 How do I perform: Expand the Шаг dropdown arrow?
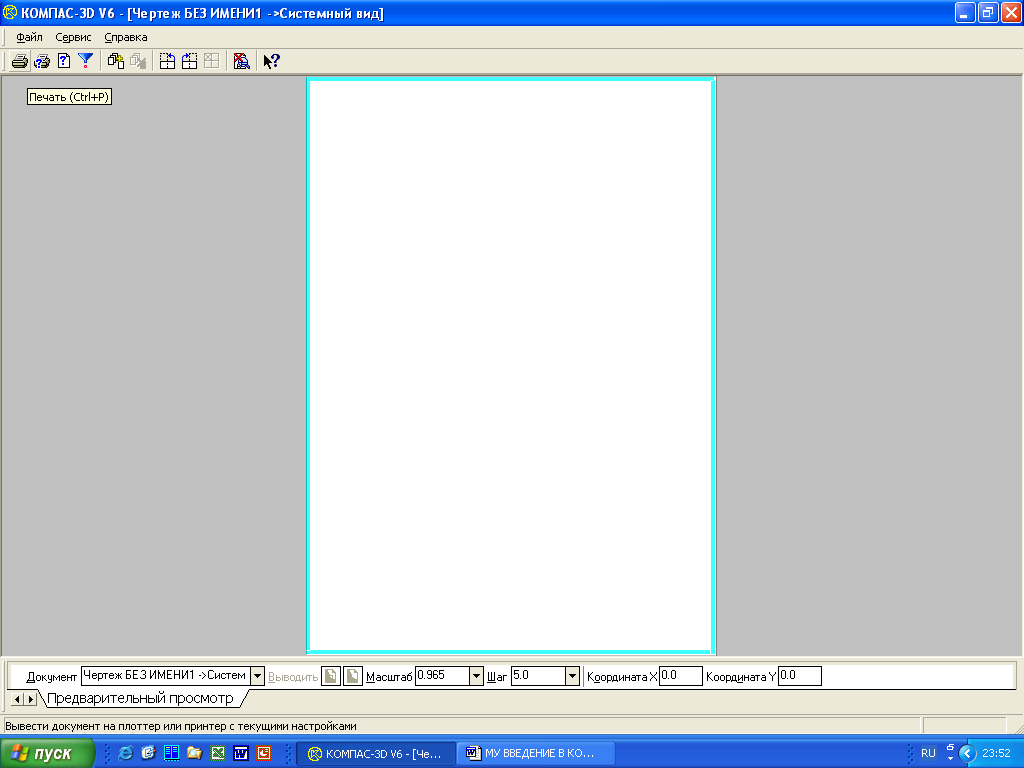coord(572,676)
